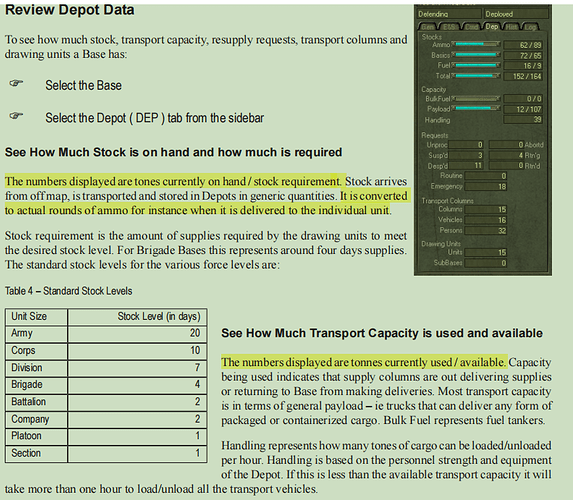Click the stock level 20 for Army
Screen dimensions: 573x500
click(194, 333)
